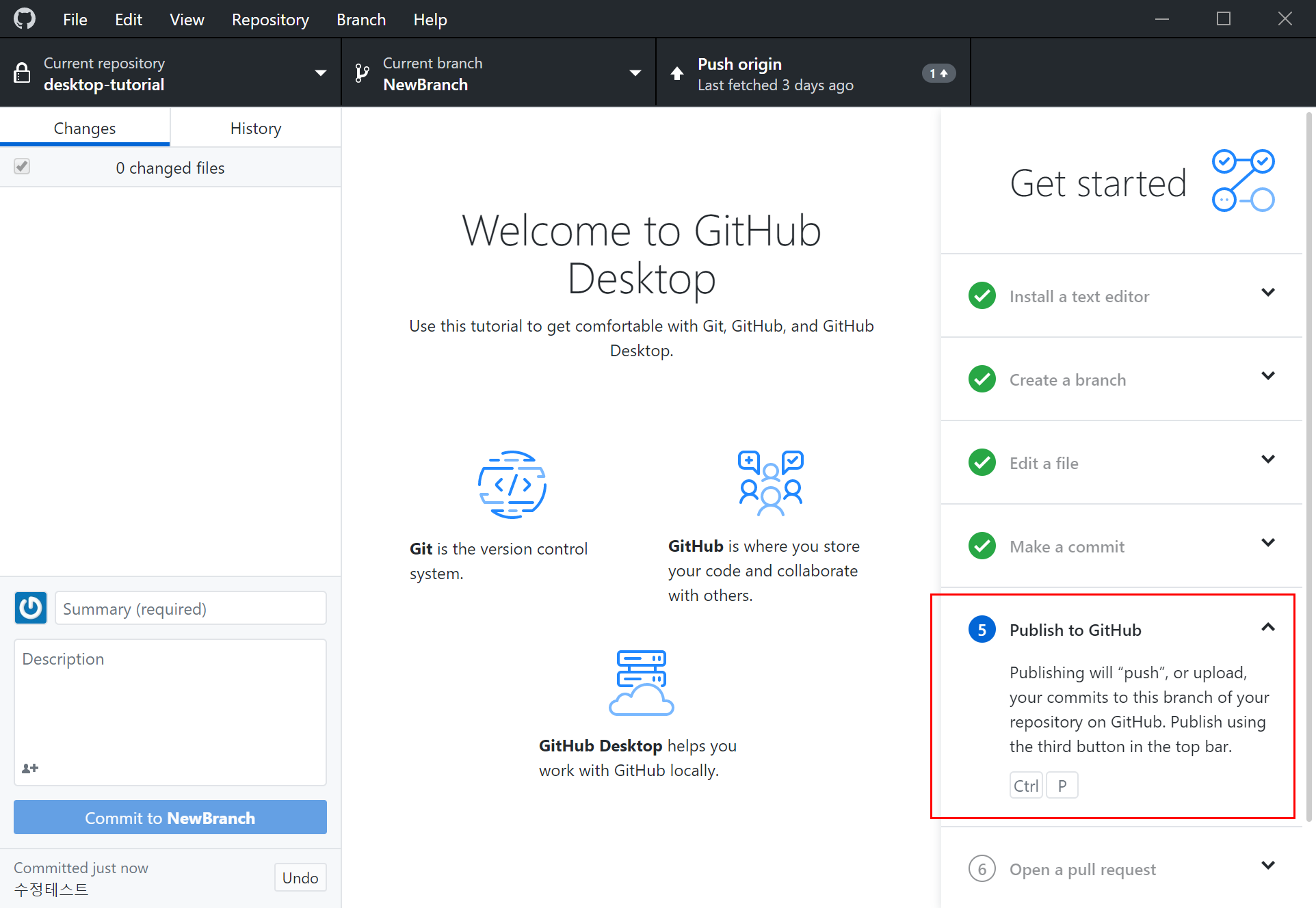The width and height of the screenshot is (1316, 908).
Task: Close the GitHub Desktop window
Action: click(x=1285, y=19)
